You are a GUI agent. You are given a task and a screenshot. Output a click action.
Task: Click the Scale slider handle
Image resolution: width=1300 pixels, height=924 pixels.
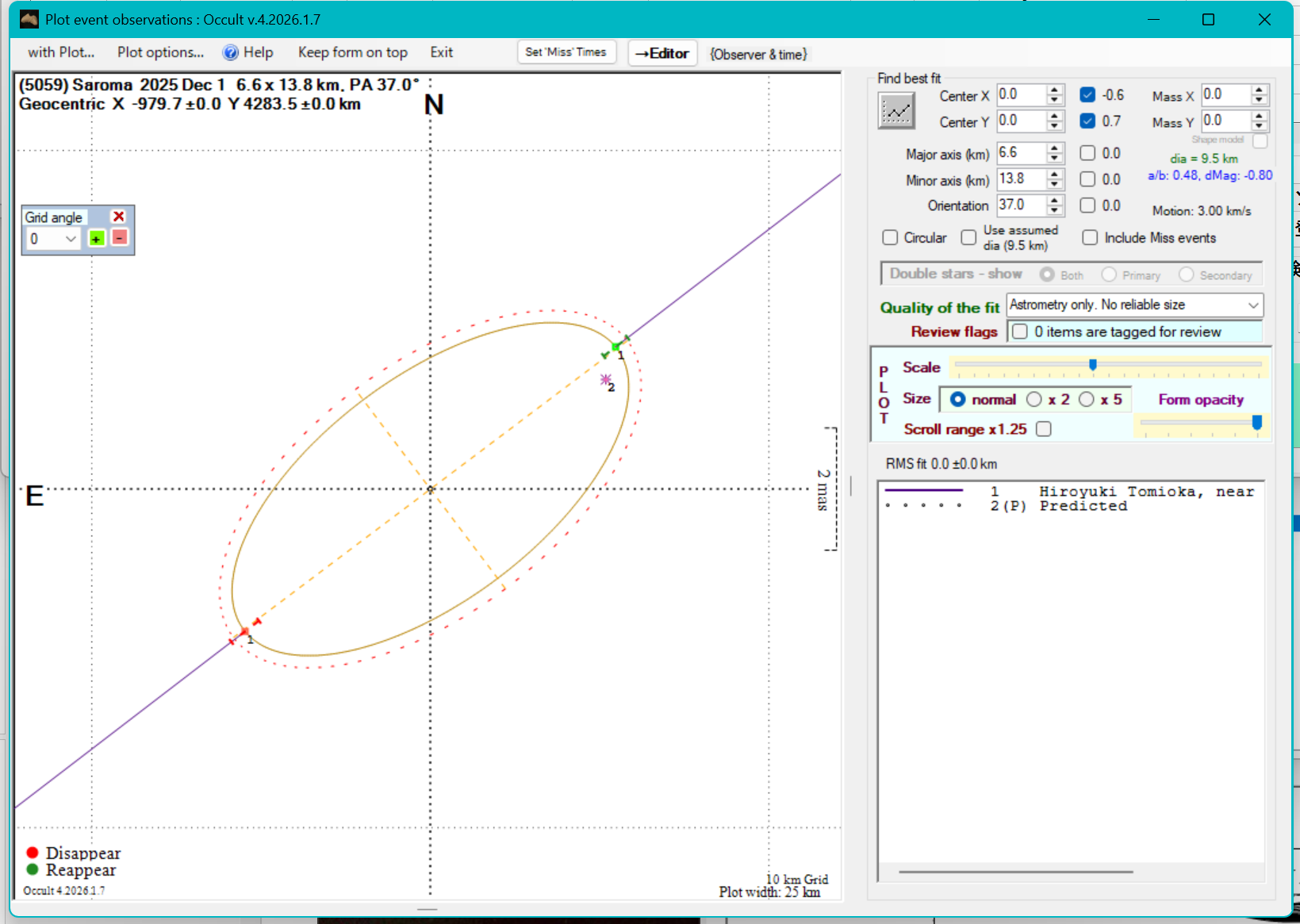(1092, 365)
